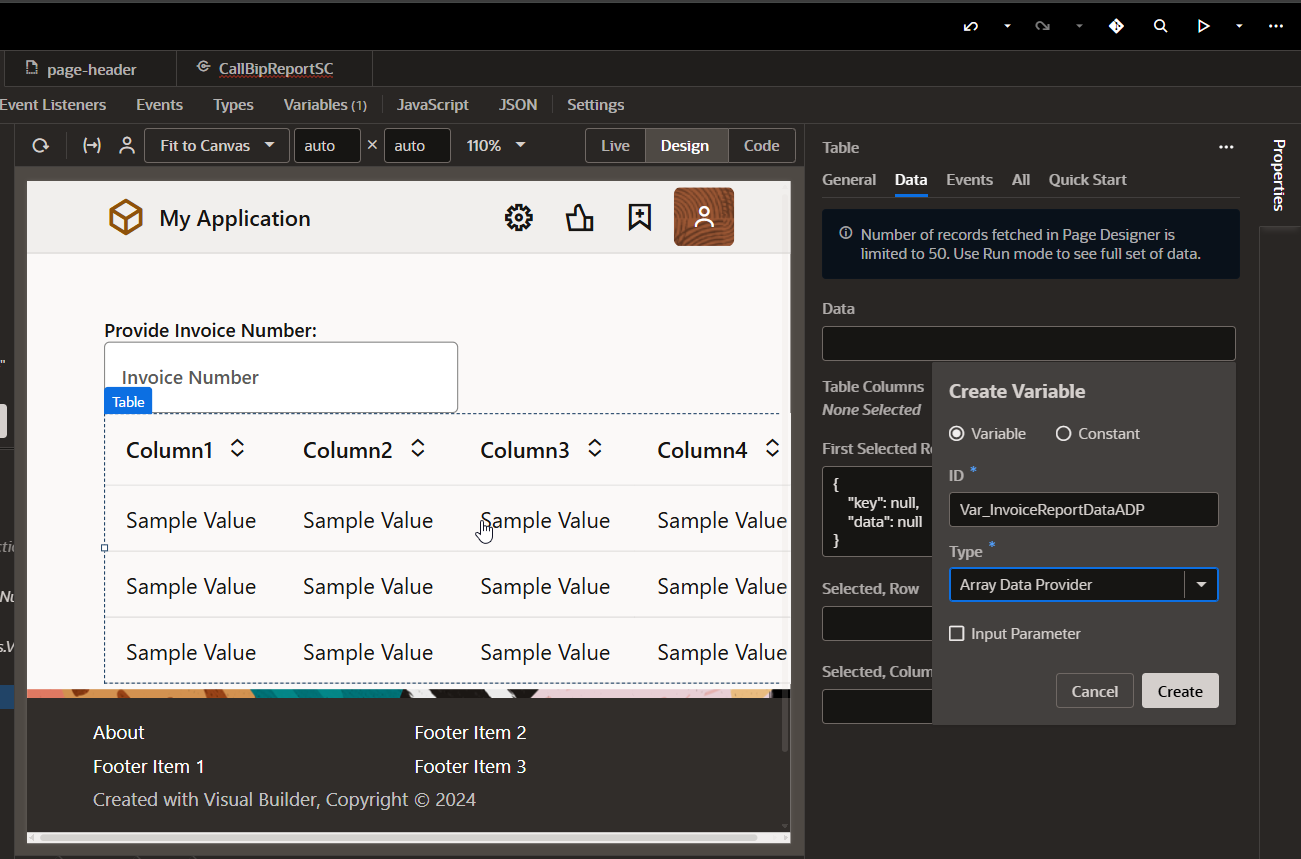Click the page input parameters icon
The height and width of the screenshot is (859, 1301).
[91, 145]
